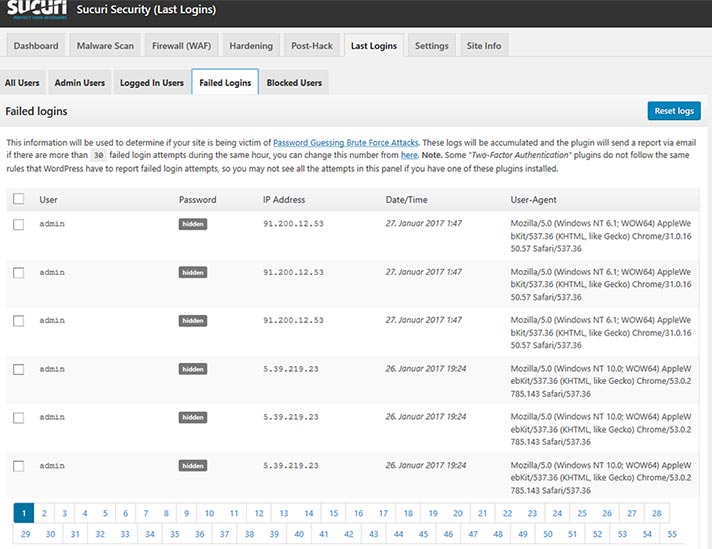Image resolution: width=712 pixels, height=549 pixels.
Task: Click the Reset logs button
Action: pyautogui.click(x=674, y=111)
